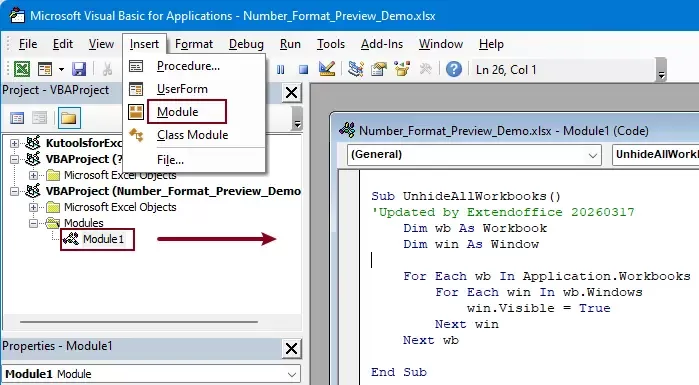Click the Break pause icon in toolbar
This screenshot has height=385, width=699.
click(280, 70)
